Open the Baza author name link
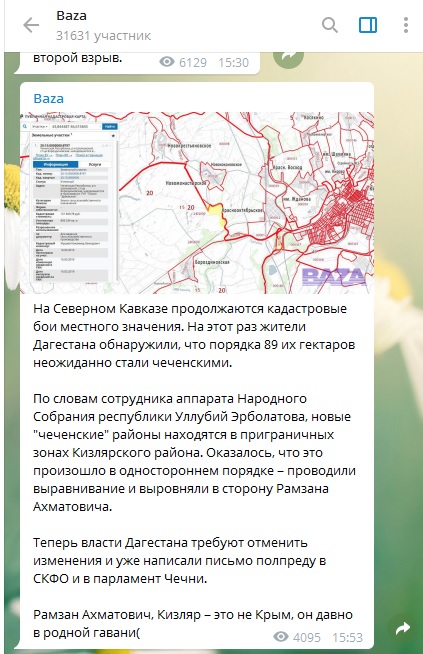 click(48, 99)
